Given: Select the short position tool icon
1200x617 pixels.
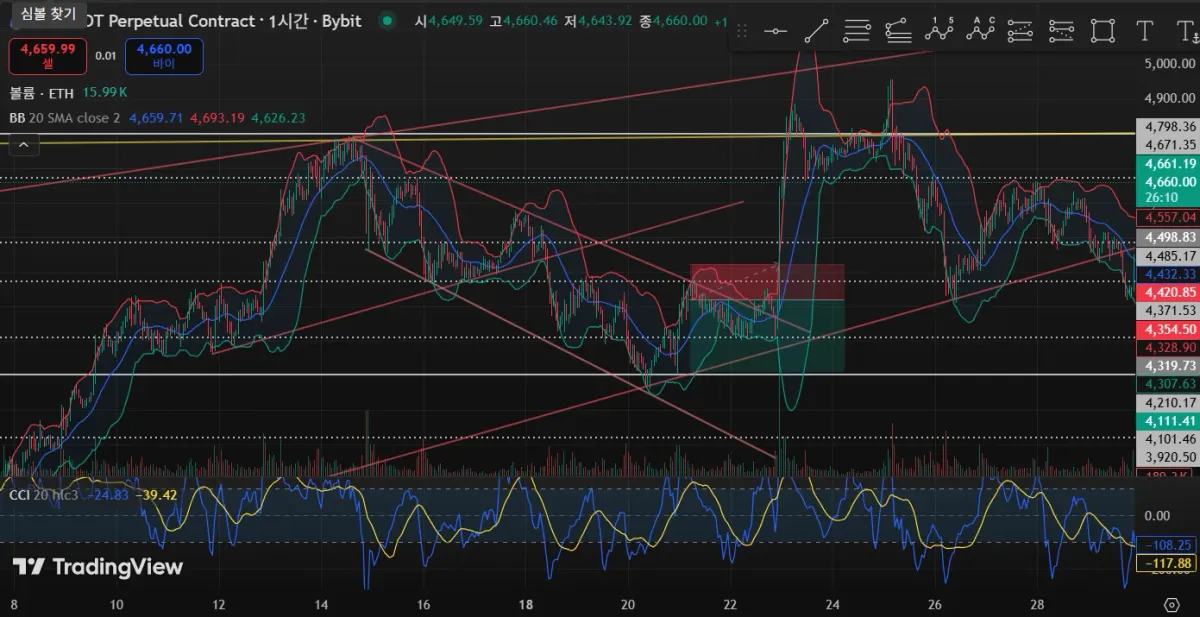Looking at the screenshot, I should (1061, 31).
